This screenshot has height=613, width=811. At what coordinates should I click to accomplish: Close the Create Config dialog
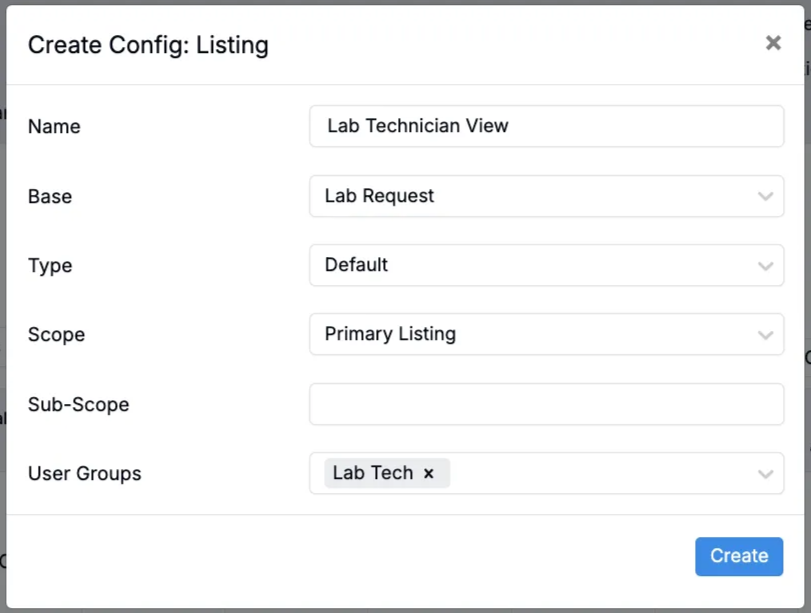tap(773, 43)
